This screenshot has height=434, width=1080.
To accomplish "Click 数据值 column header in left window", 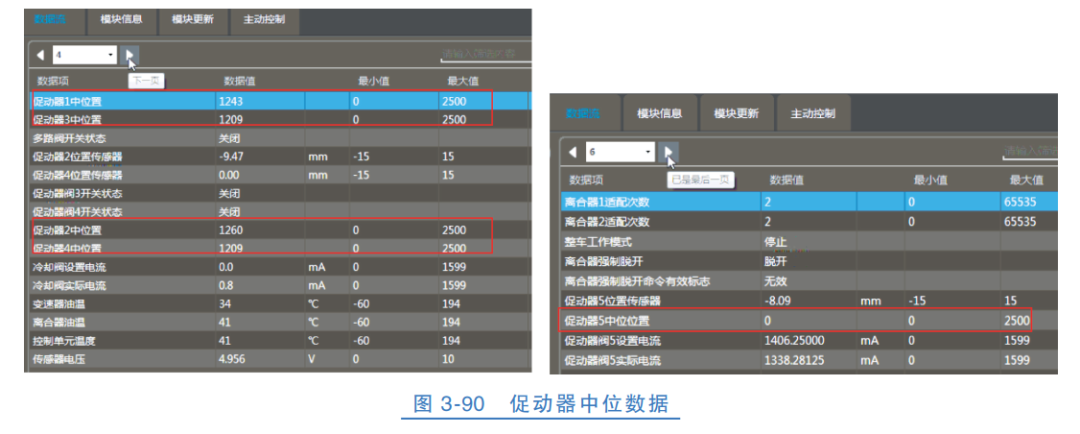I will coord(239,81).
